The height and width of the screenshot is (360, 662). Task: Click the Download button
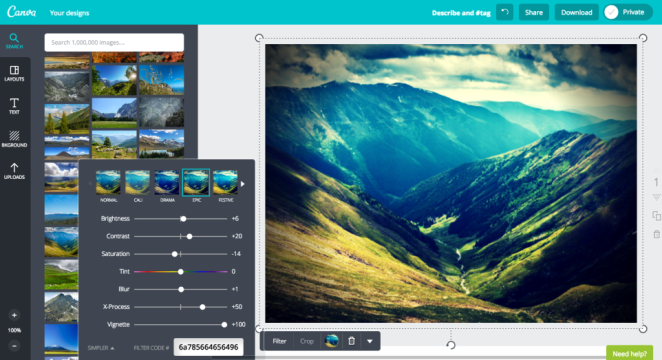[x=576, y=12]
